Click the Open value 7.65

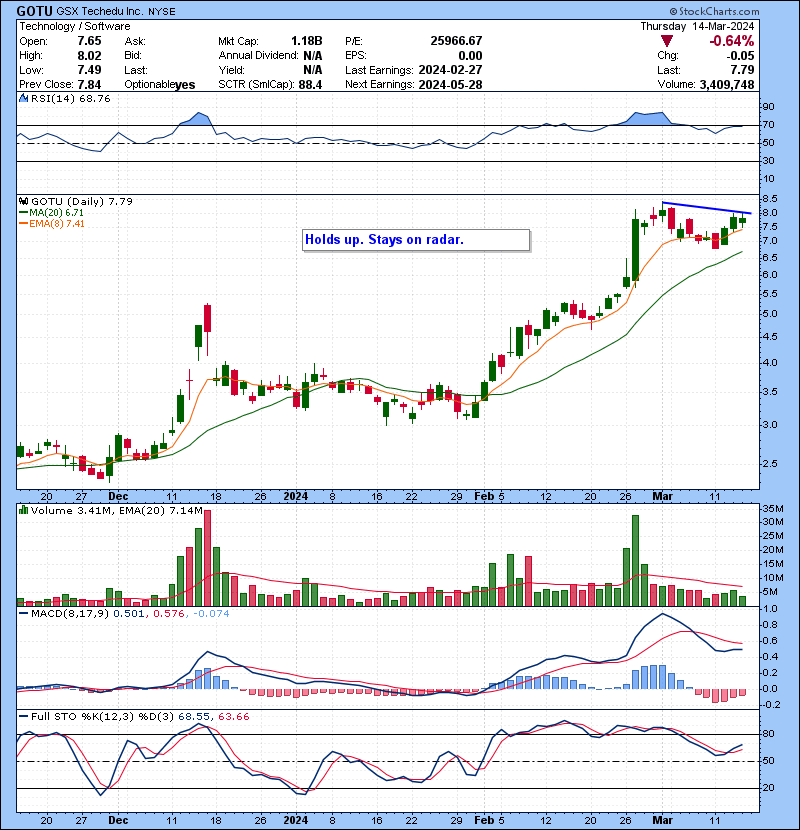click(89, 41)
